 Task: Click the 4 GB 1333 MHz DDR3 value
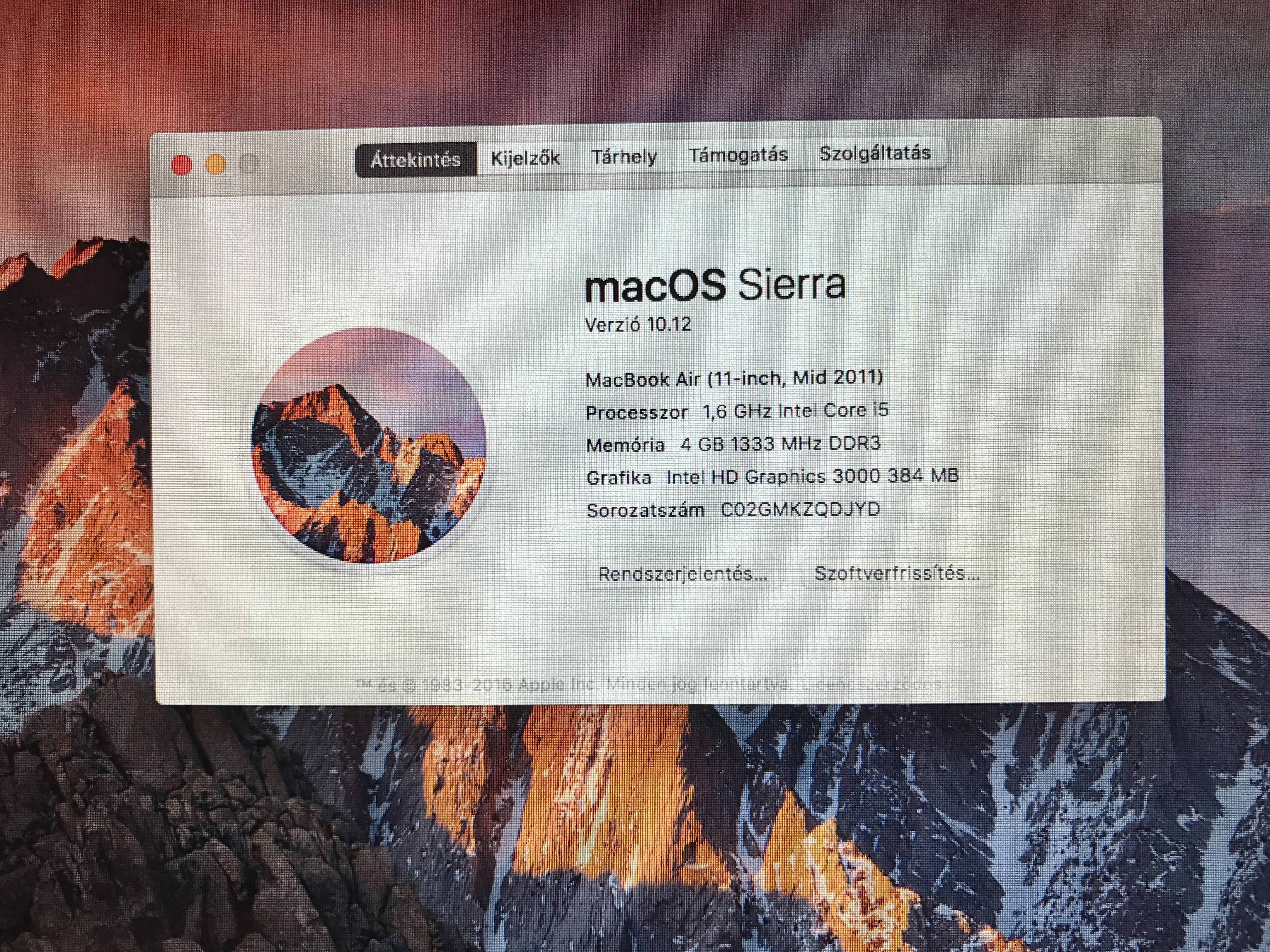point(781,444)
